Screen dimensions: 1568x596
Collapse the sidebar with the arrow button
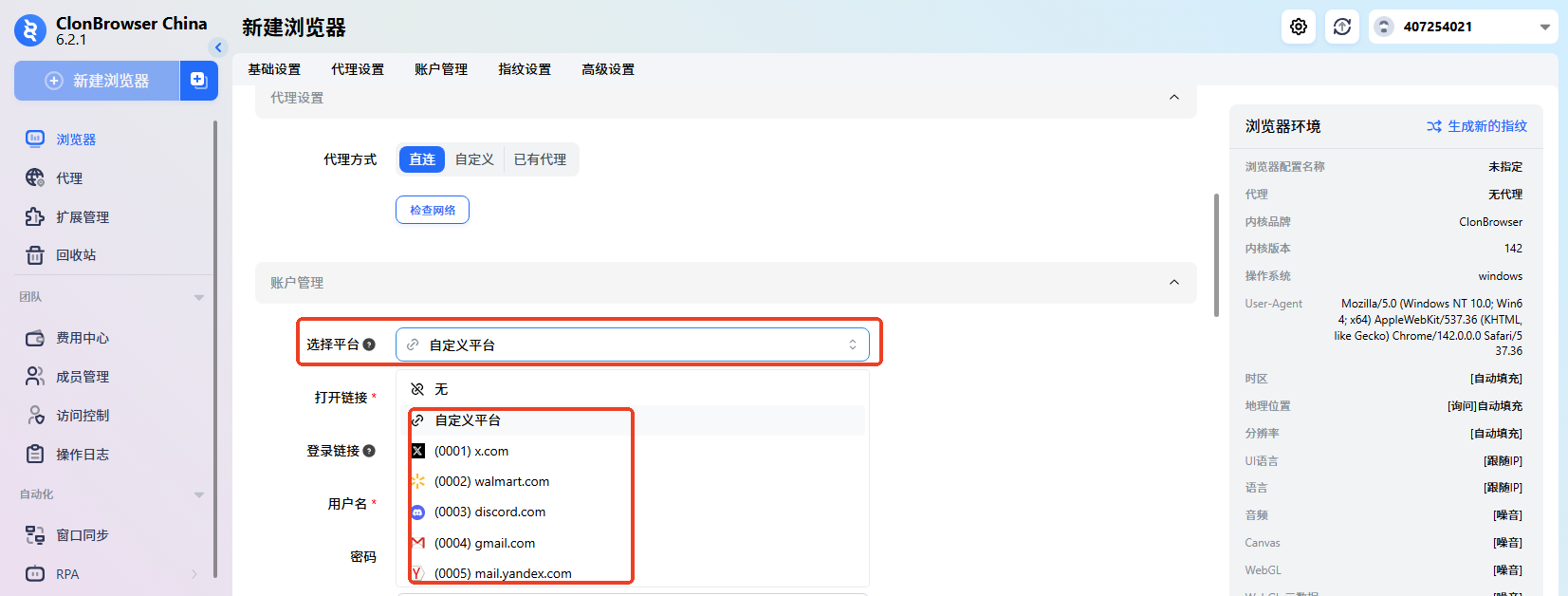click(218, 47)
